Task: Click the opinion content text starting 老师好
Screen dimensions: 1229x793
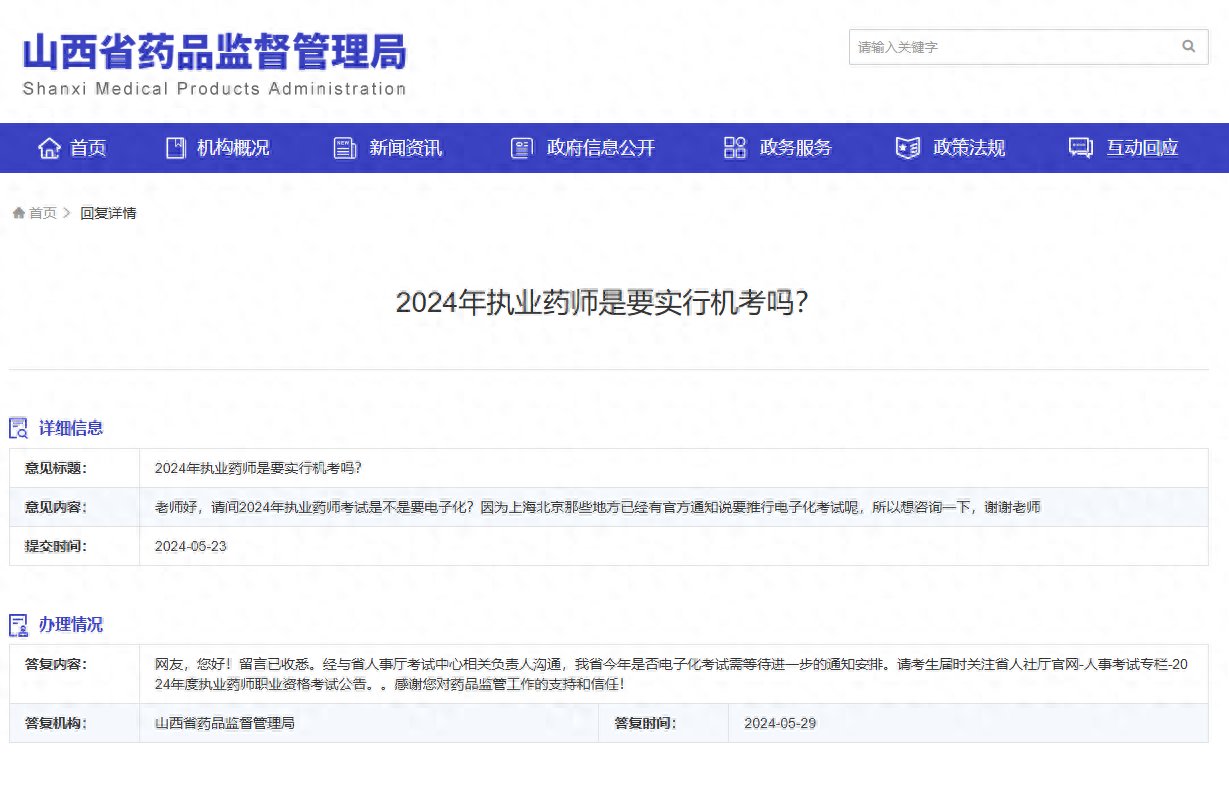Action: [598, 507]
